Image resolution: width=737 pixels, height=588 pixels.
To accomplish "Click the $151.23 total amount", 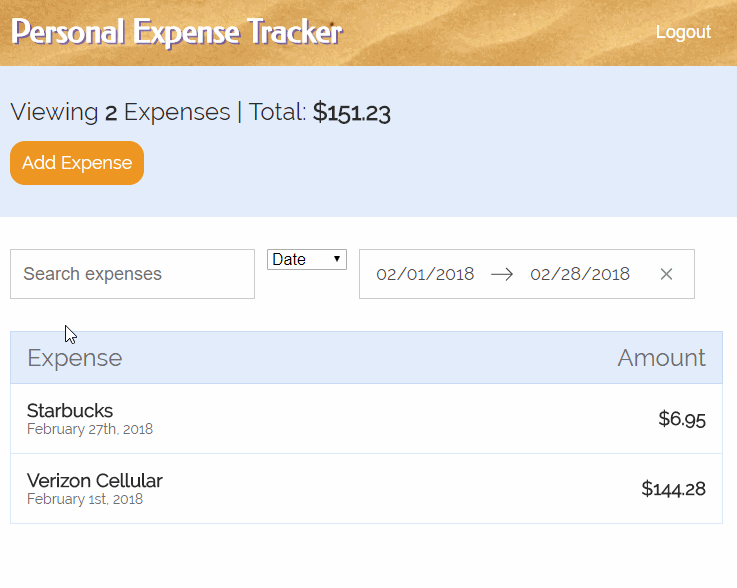I will click(x=352, y=113).
